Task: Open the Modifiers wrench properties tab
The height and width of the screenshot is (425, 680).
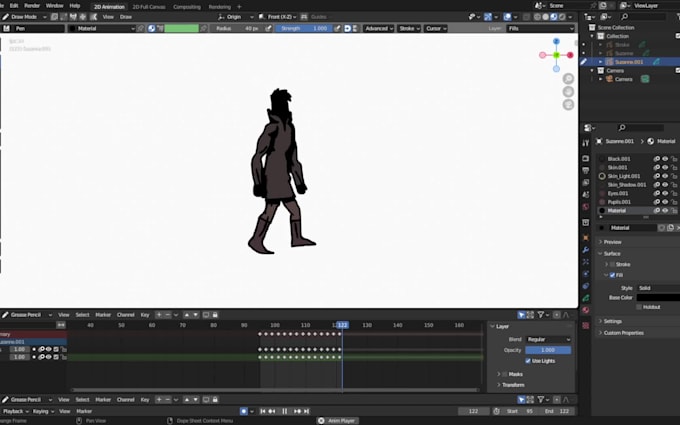Action: (585, 250)
